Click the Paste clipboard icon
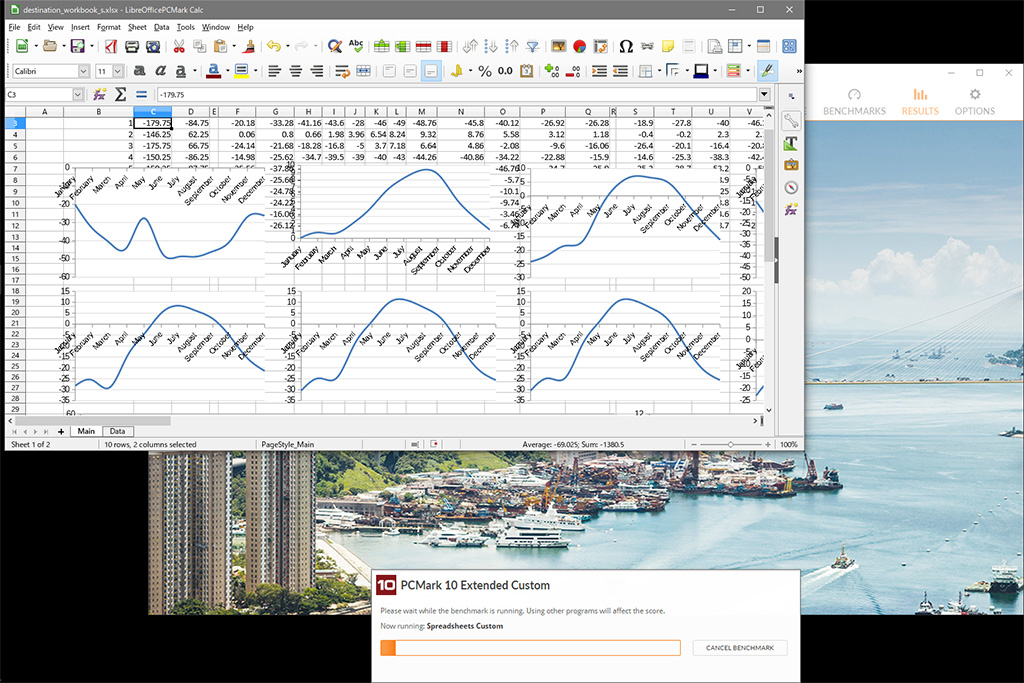Viewport: 1024px width, 683px height. tap(220, 46)
